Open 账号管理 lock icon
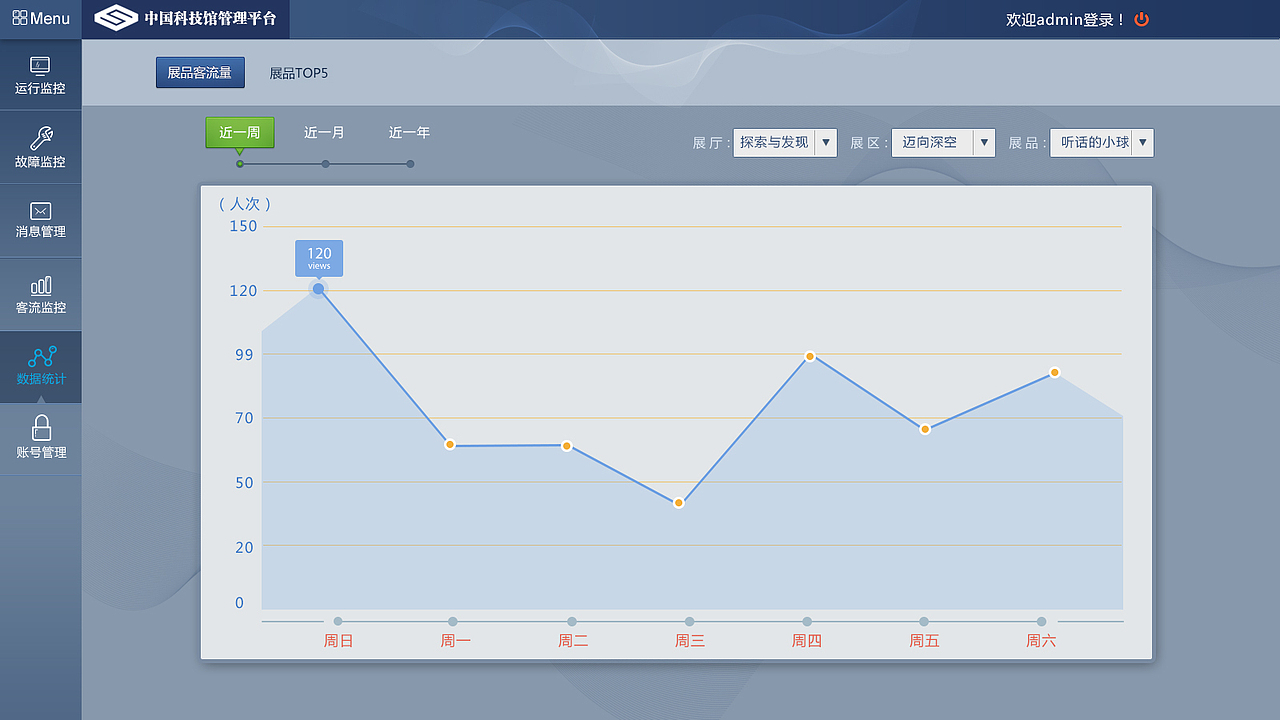Viewport: 1280px width, 720px height. (x=41, y=428)
